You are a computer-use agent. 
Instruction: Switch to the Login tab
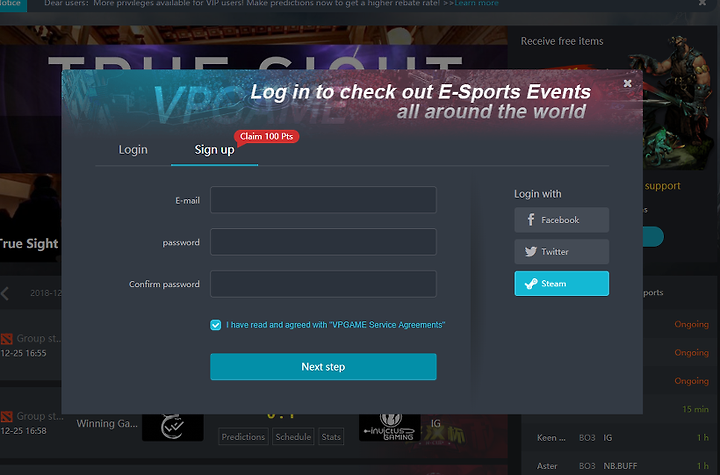click(x=133, y=150)
